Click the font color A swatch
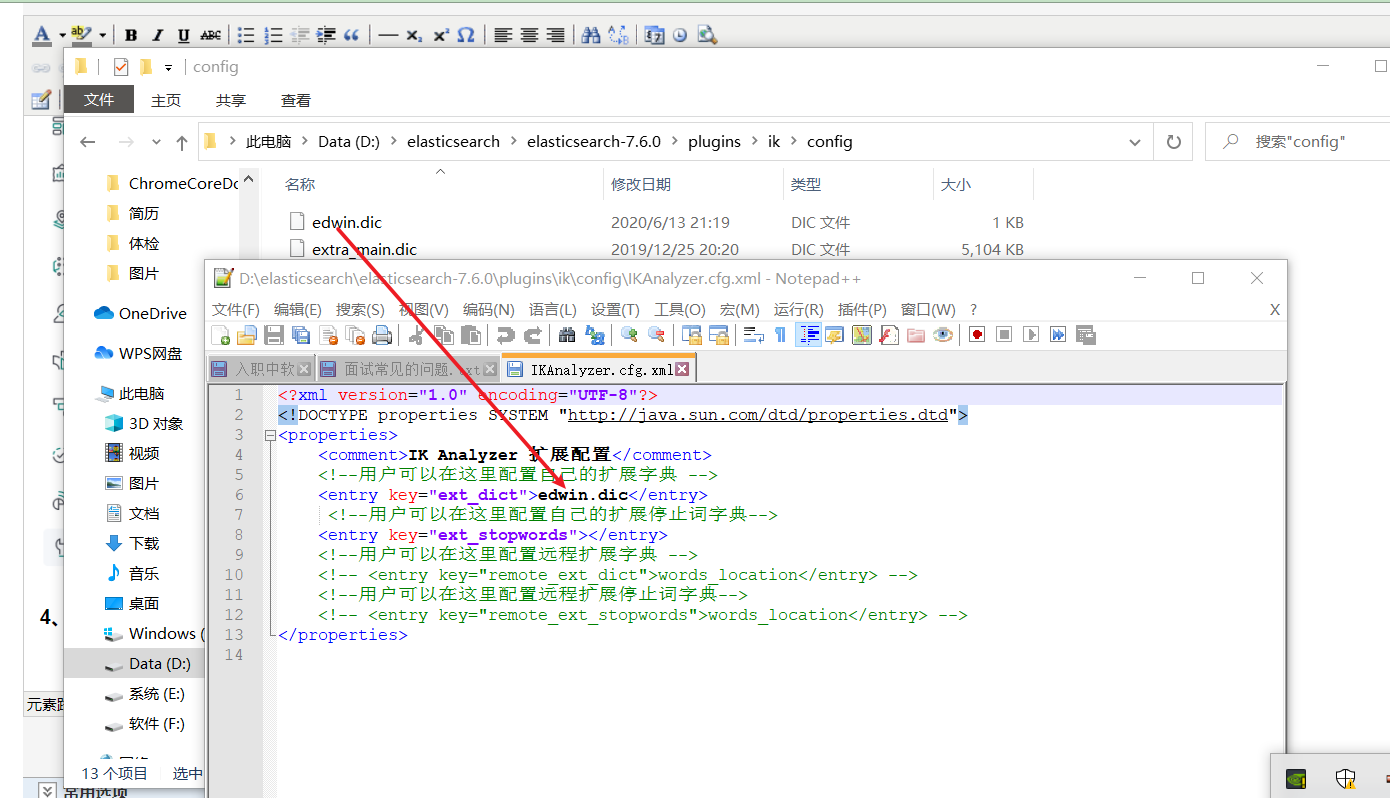This screenshot has width=1390, height=798. click(x=42, y=35)
